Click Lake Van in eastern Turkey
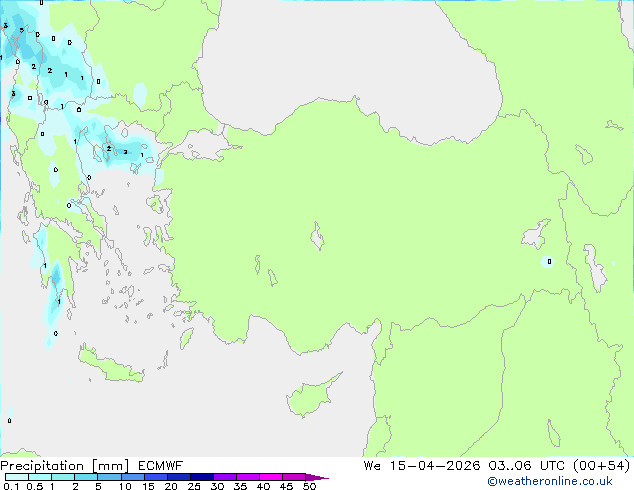Image resolution: width=634 pixels, height=490 pixels. point(535,235)
